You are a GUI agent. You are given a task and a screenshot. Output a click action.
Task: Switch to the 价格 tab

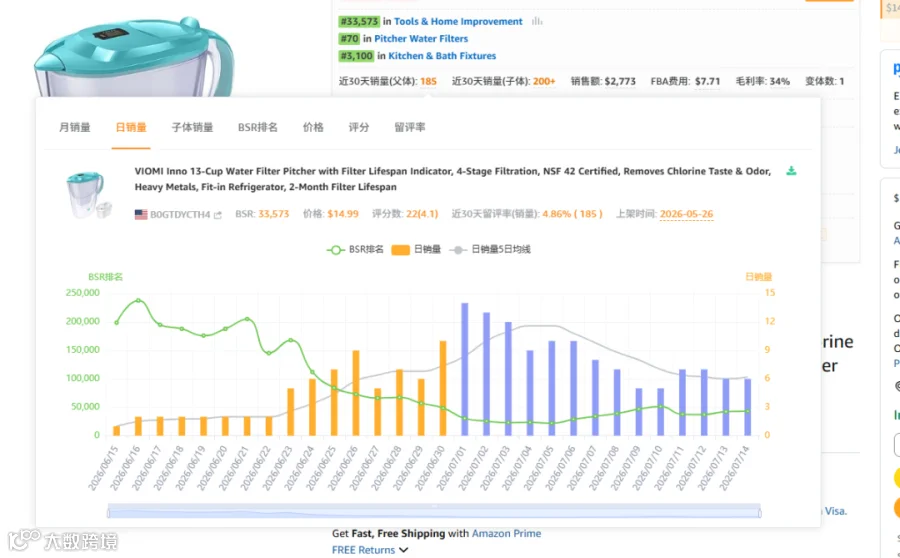[x=313, y=127]
